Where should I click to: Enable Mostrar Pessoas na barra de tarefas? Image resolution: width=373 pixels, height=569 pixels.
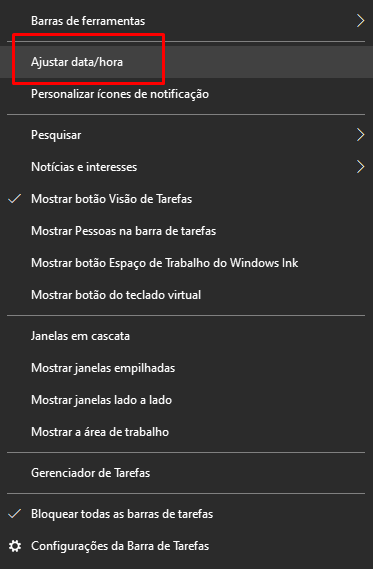click(186, 231)
